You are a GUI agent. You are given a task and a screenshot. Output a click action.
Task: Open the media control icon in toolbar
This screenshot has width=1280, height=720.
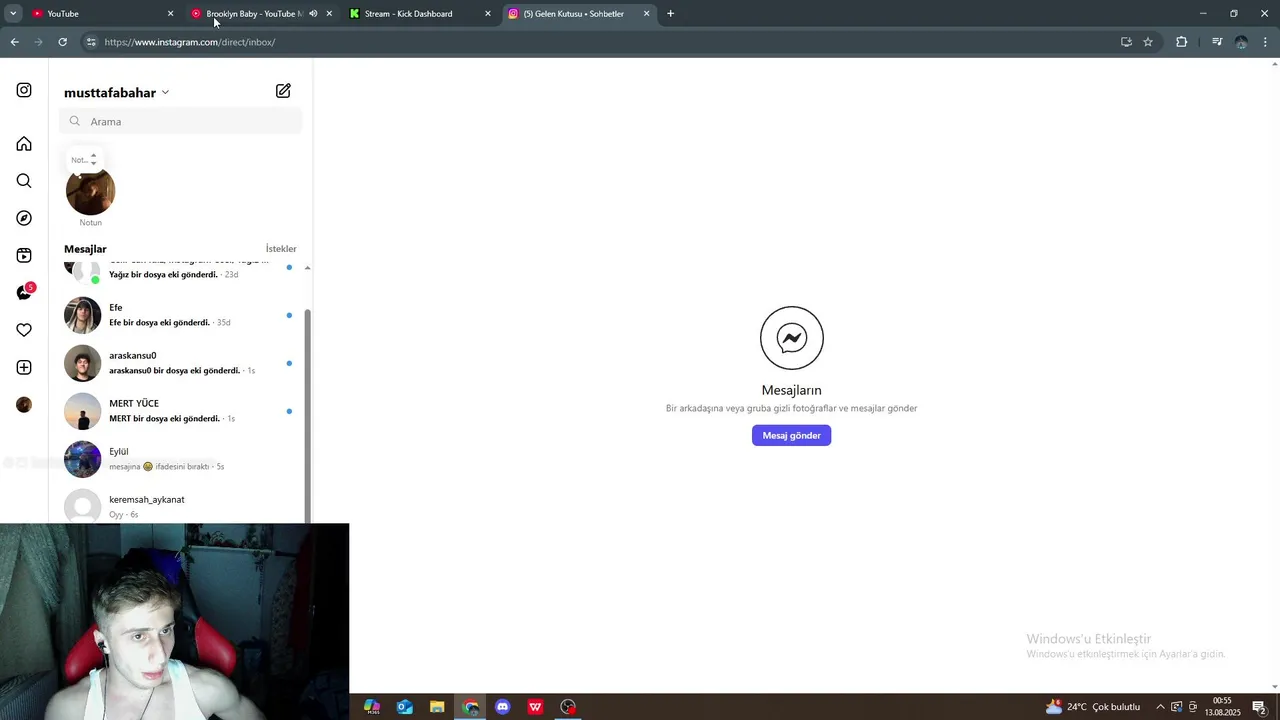[1217, 42]
